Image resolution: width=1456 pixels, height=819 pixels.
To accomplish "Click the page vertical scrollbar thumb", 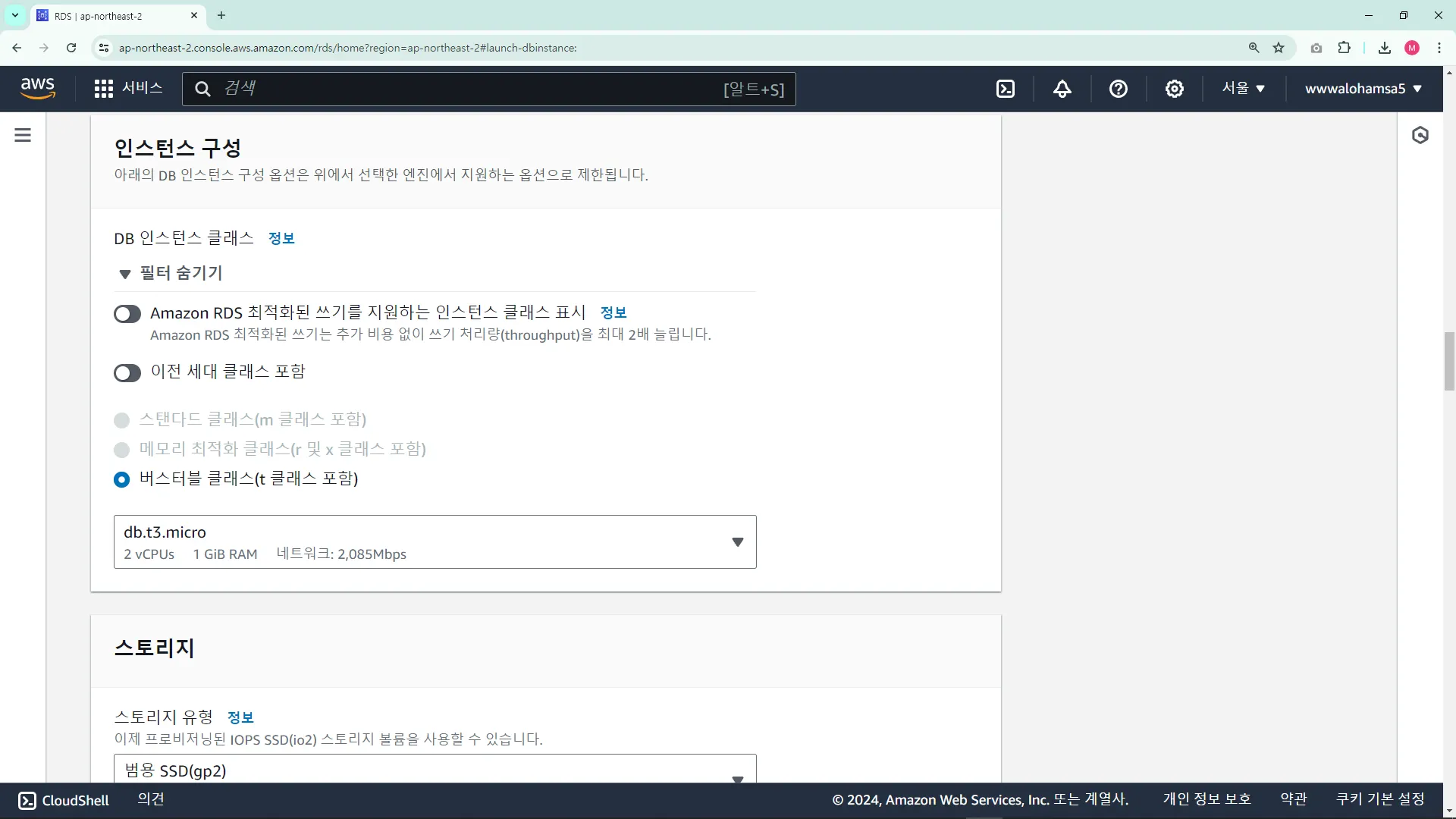I will tap(1449, 361).
